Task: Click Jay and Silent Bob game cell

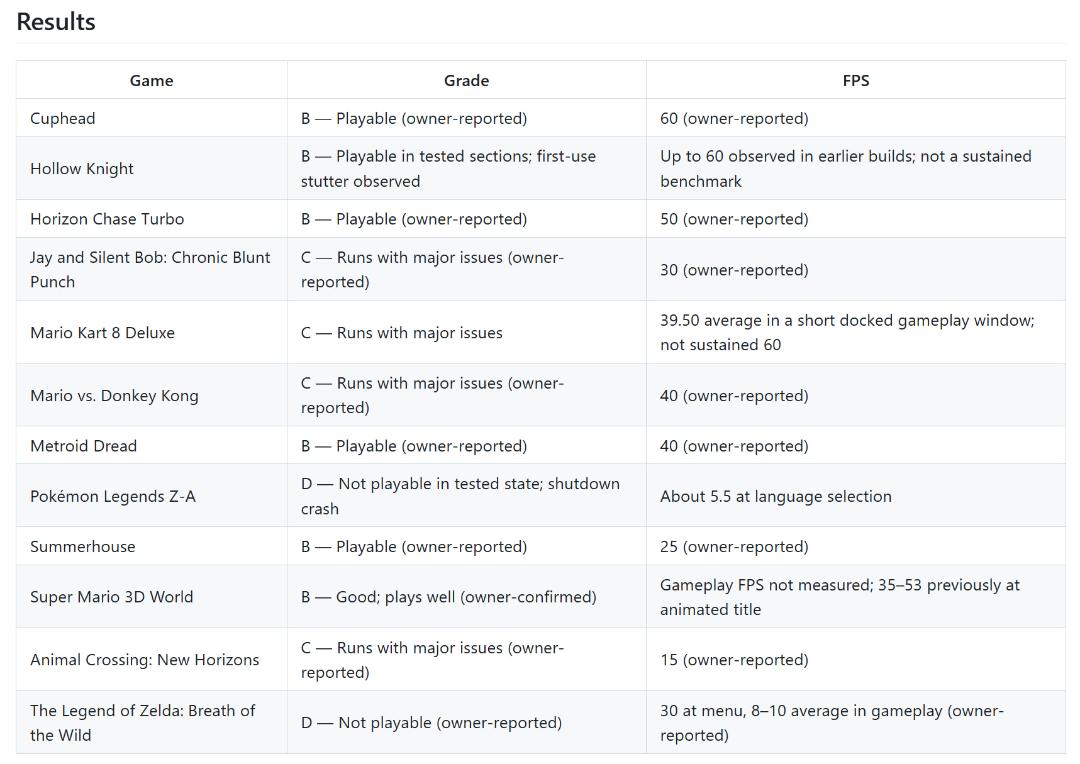Action: [x=152, y=269]
